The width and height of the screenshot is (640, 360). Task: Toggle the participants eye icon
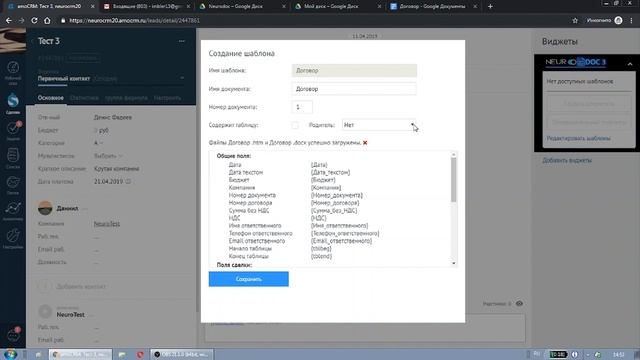pos(519,304)
